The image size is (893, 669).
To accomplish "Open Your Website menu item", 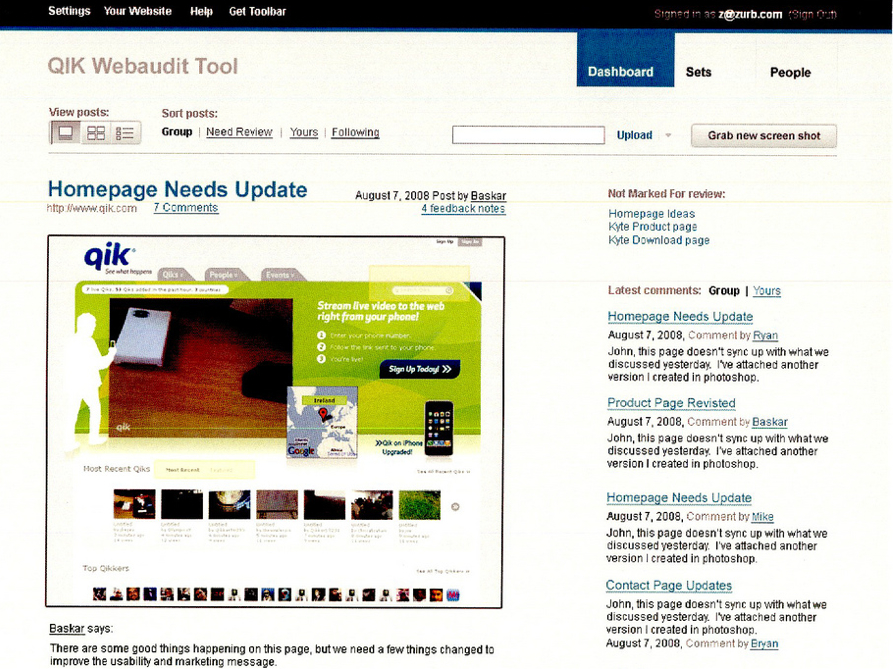I will tap(137, 11).
